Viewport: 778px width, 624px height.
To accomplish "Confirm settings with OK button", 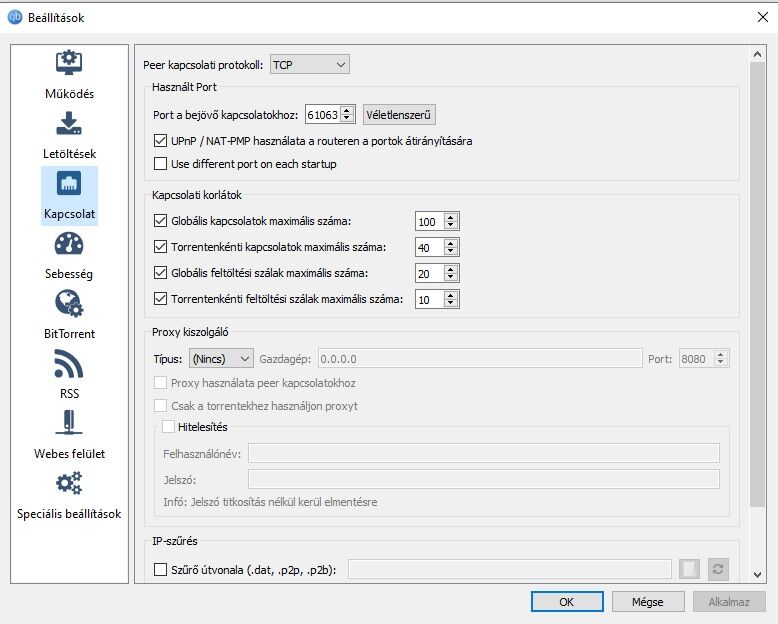I will (x=567, y=602).
